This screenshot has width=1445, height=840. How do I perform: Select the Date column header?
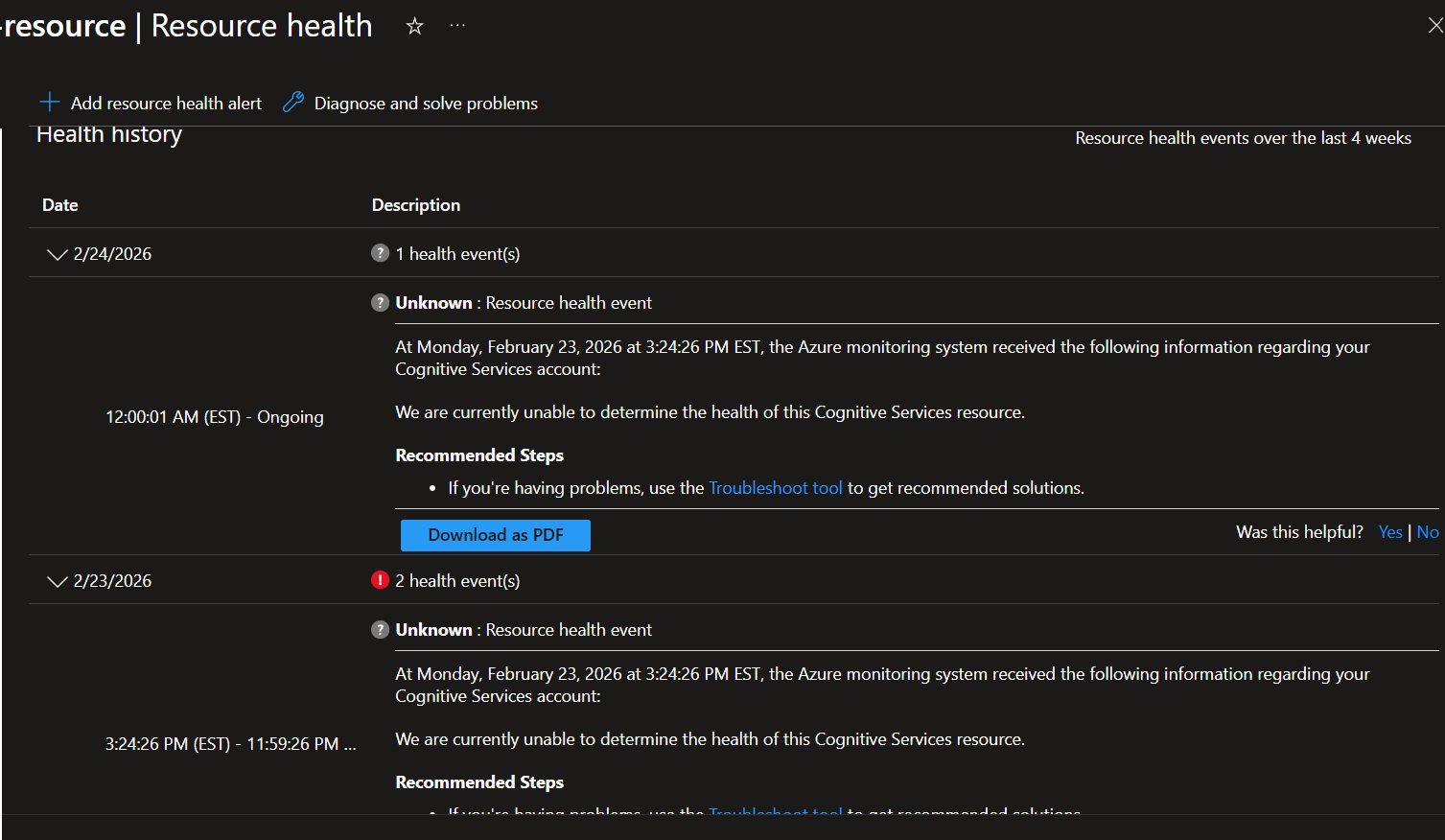tap(60, 205)
